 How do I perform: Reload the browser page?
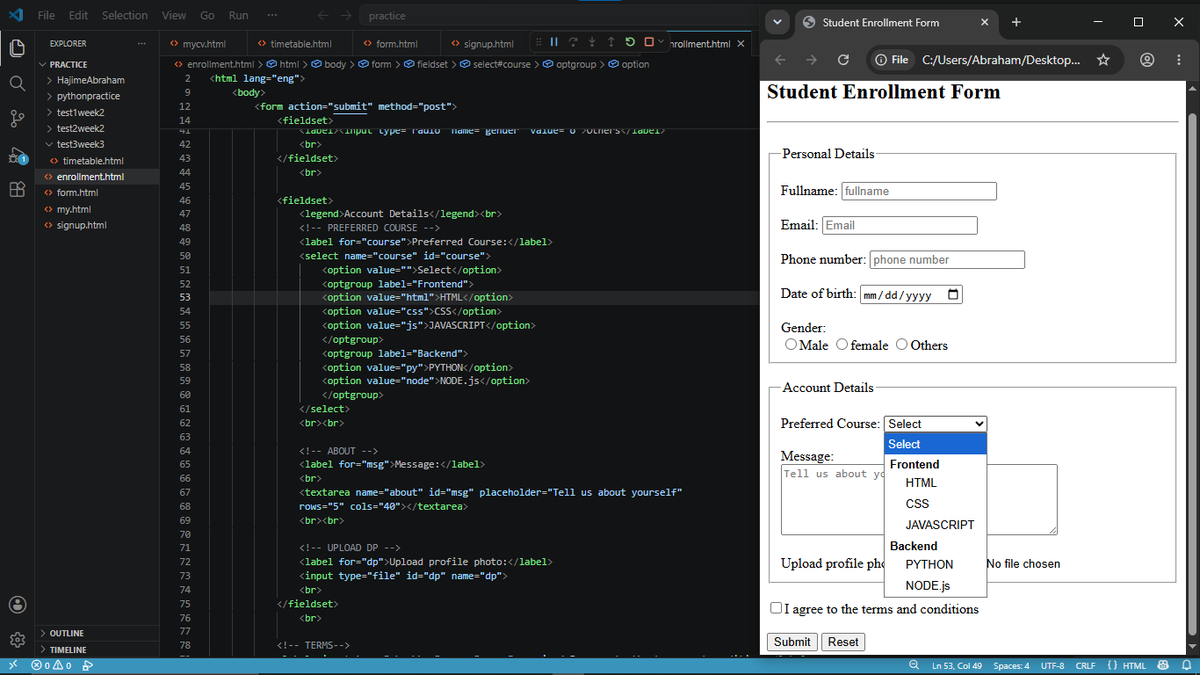843,60
